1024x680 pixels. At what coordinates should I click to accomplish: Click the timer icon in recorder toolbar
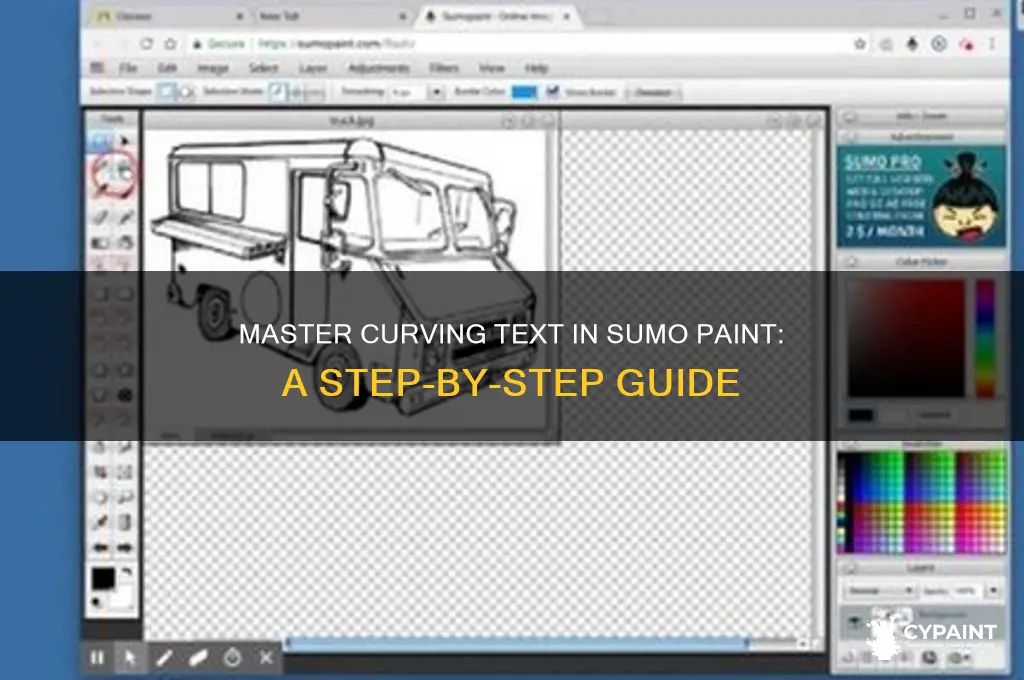tap(232, 657)
